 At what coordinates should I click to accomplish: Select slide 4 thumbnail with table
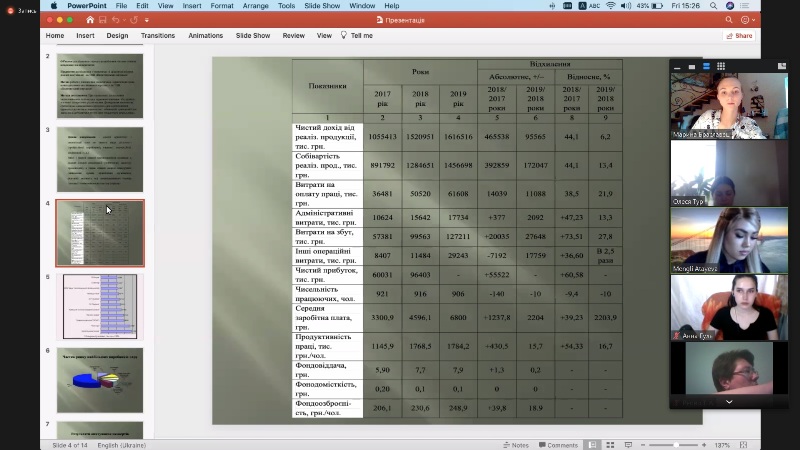tap(100, 233)
